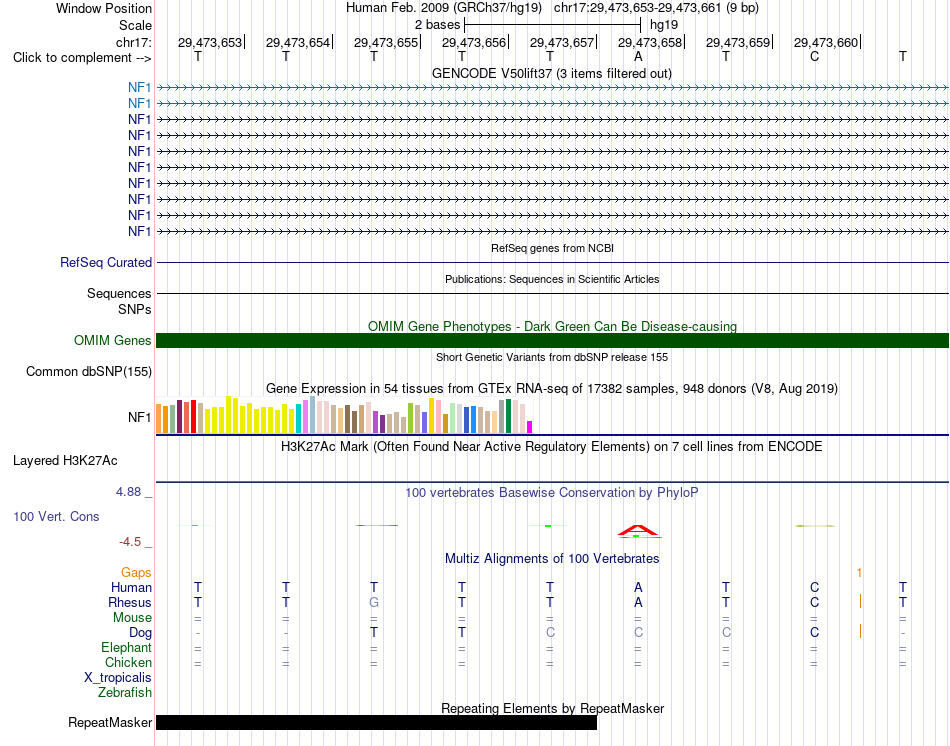Click the A base in the complement row

(638, 56)
